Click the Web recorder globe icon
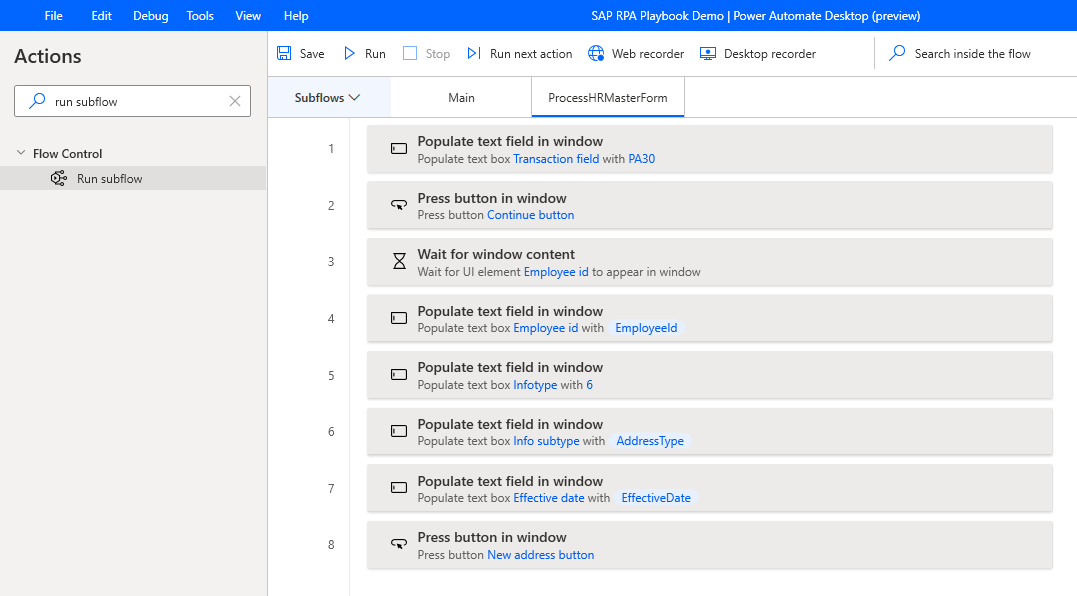 pyautogui.click(x=596, y=53)
